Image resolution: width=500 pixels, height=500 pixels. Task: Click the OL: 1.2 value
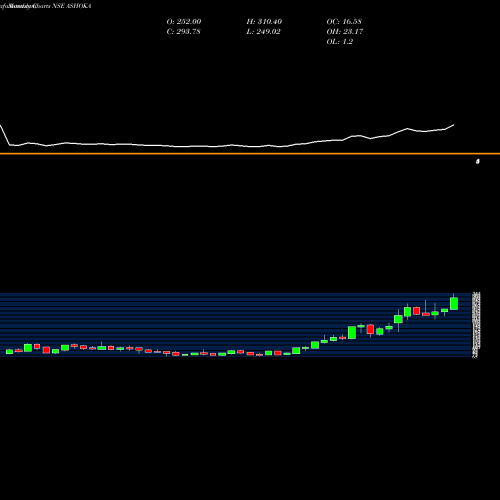339,41
